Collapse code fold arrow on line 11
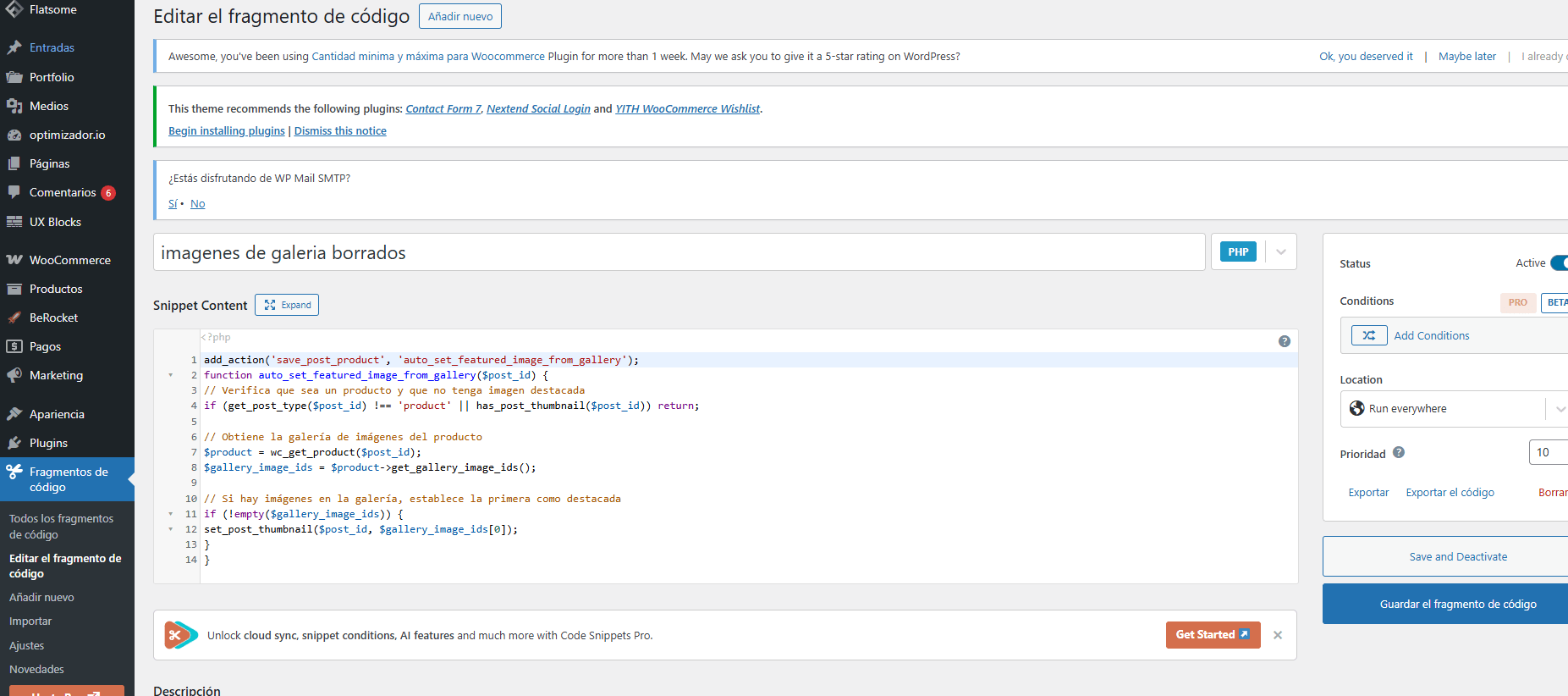 [x=170, y=514]
